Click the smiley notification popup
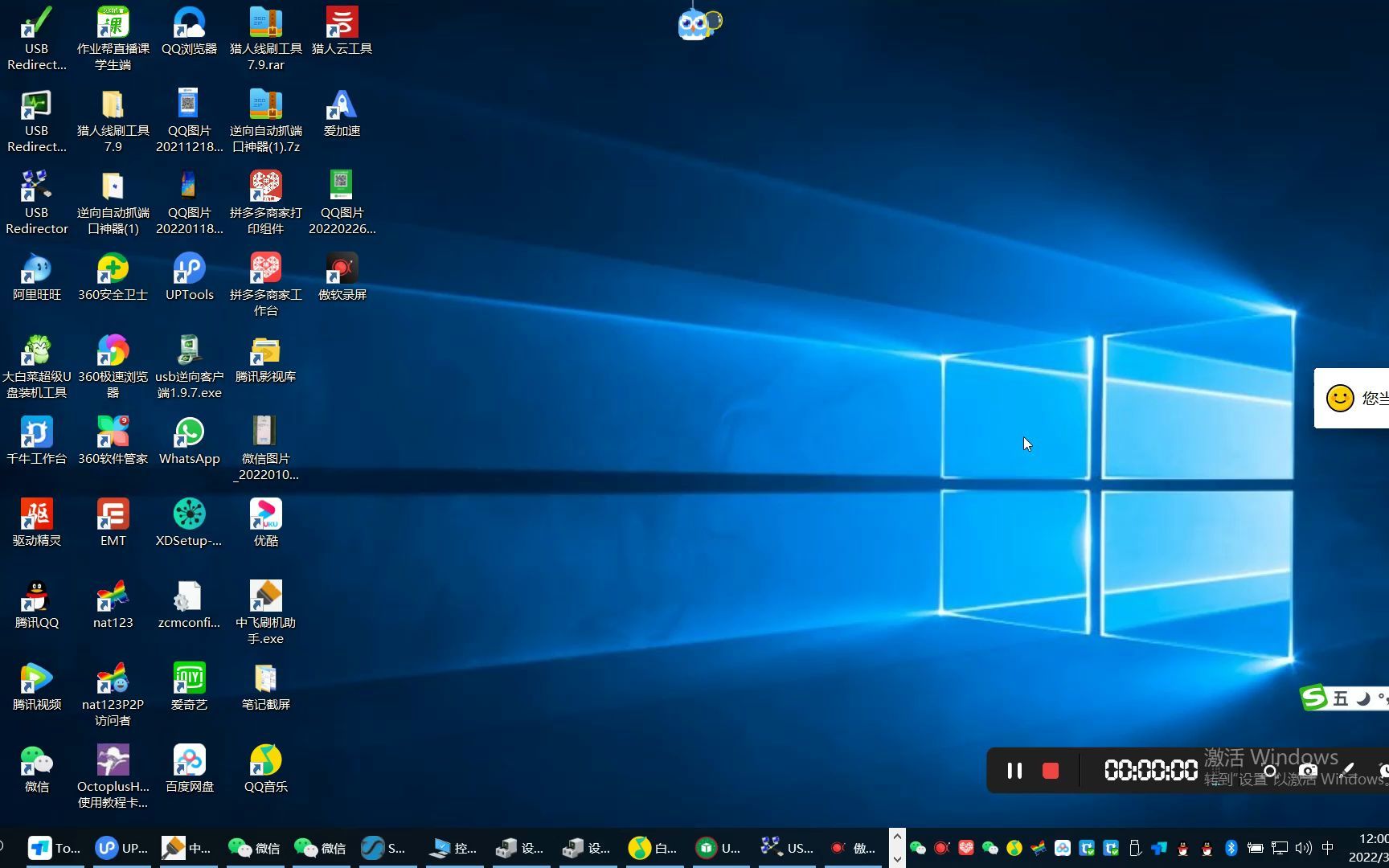Screen dimensions: 1389x868 (x=1351, y=398)
